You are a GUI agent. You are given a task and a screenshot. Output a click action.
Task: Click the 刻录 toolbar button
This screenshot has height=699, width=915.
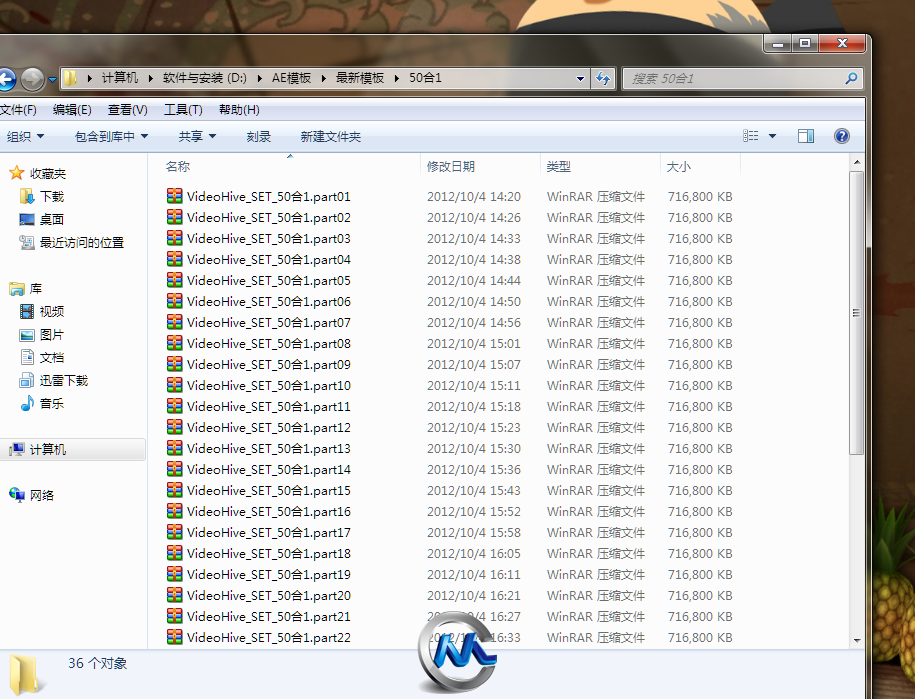pyautogui.click(x=259, y=137)
